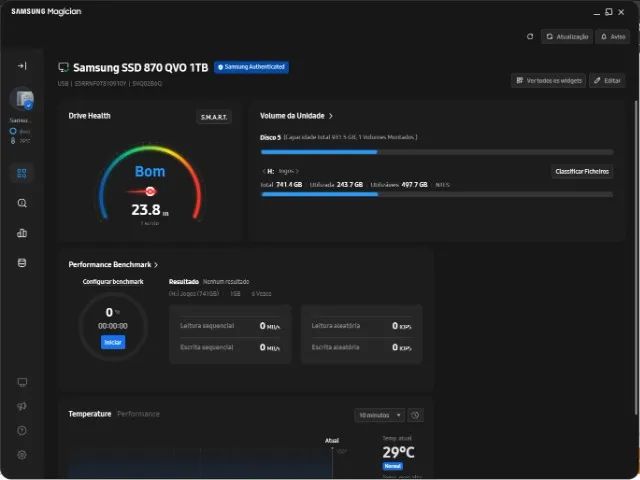Expand the Volume da Unidade section chevron
The width and height of the screenshot is (640, 480).
(331, 116)
